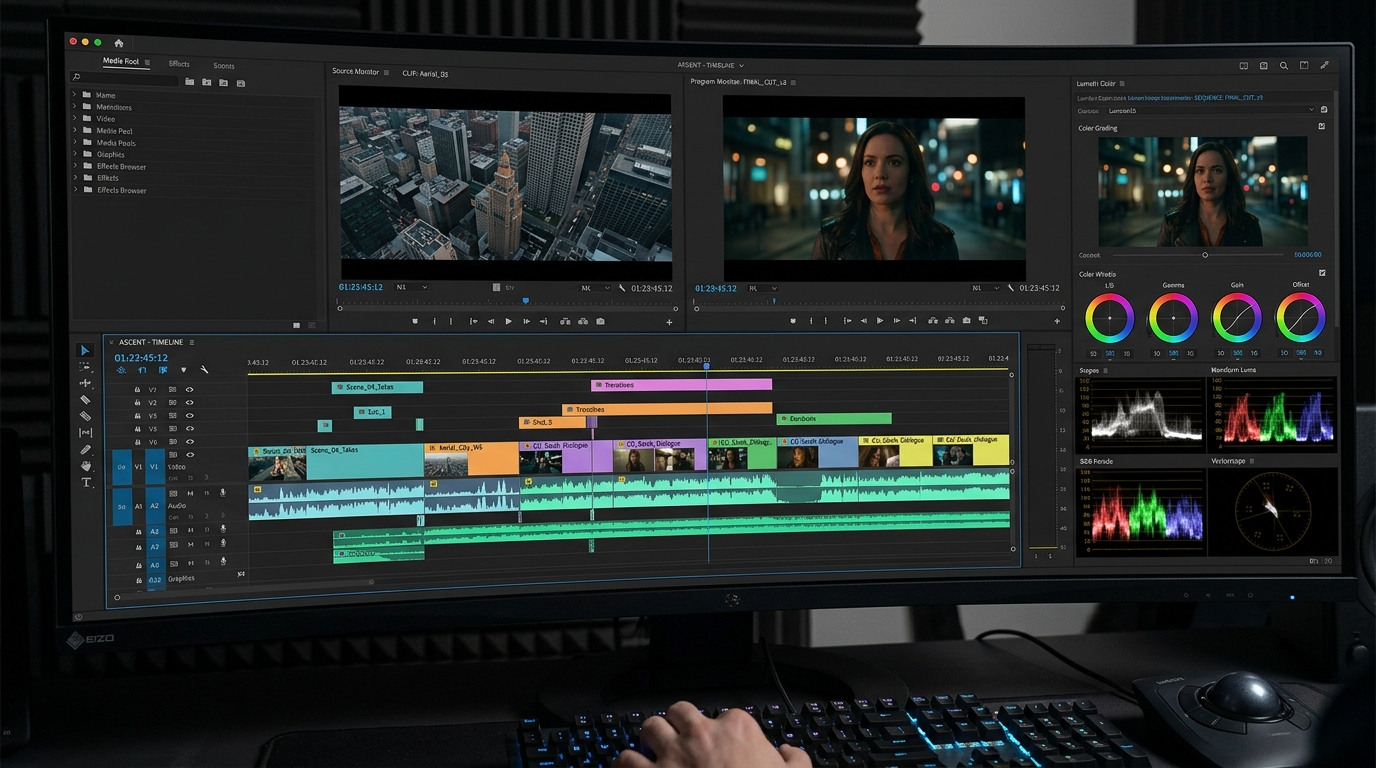Click the Source Monitor blue timecode
1376x768 pixels.
pyautogui.click(x=360, y=287)
